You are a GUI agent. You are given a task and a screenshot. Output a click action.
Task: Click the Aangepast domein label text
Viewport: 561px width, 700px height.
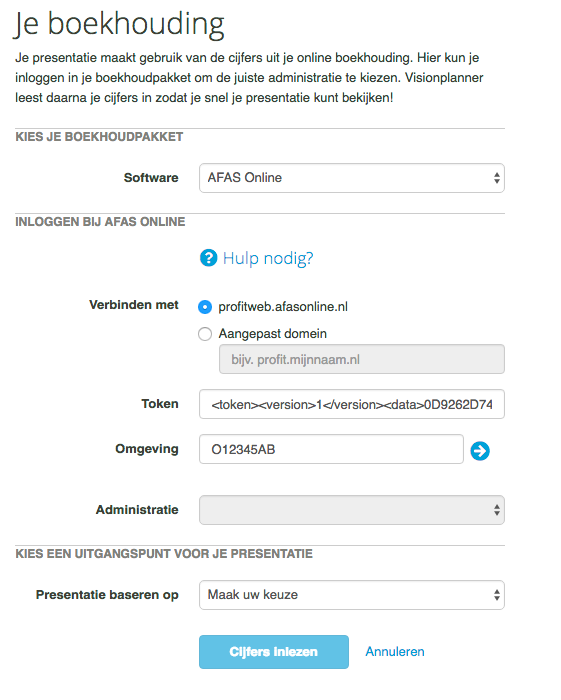pos(272,333)
